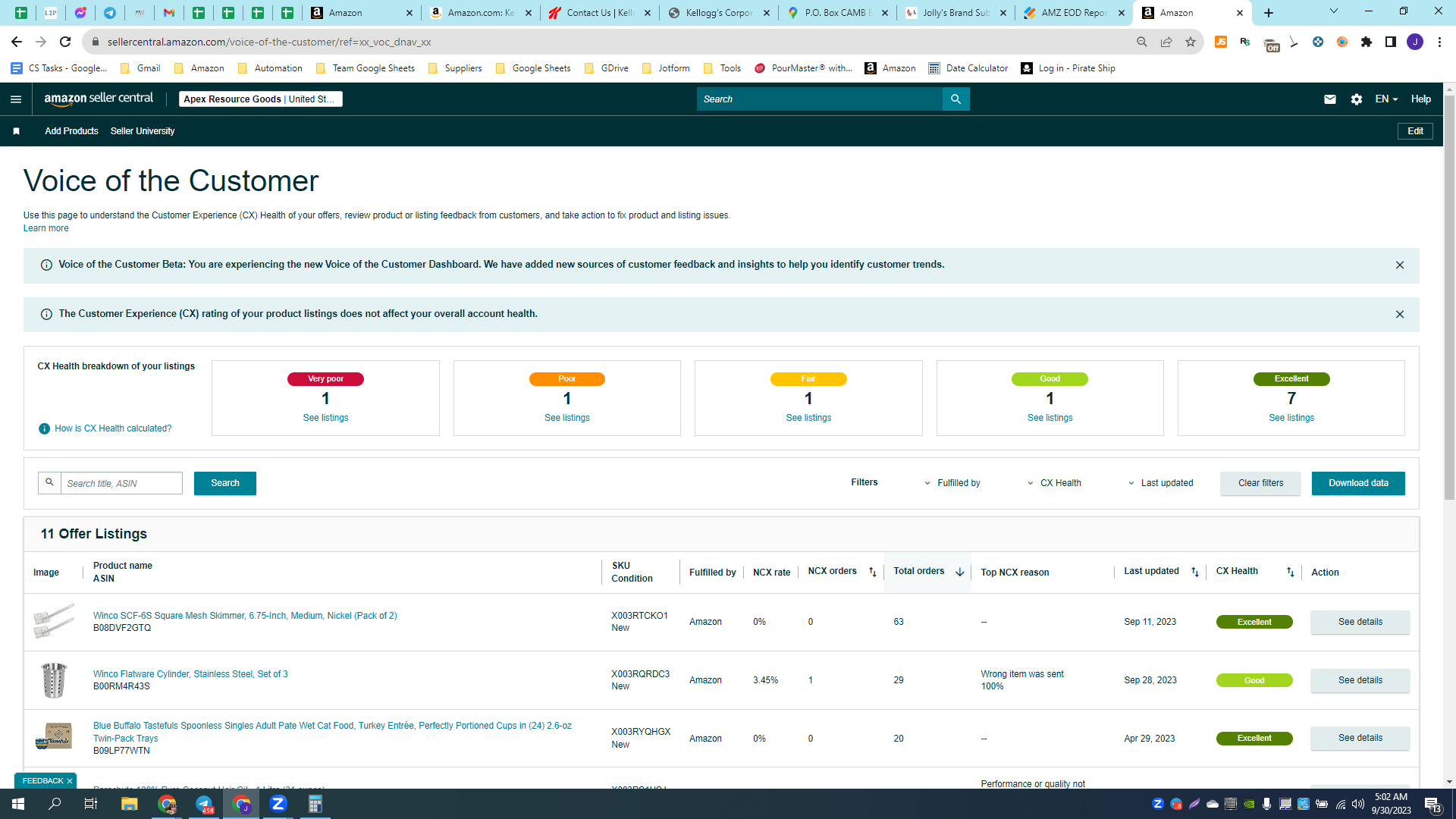The height and width of the screenshot is (819, 1456).
Task: Click the Chrome profile avatar J
Action: click(1415, 42)
